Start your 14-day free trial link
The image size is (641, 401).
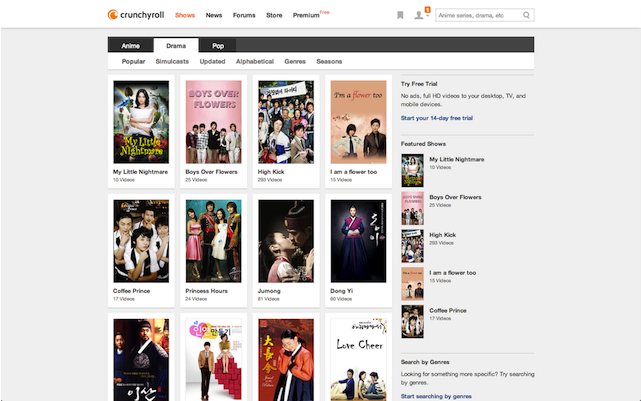click(437, 118)
